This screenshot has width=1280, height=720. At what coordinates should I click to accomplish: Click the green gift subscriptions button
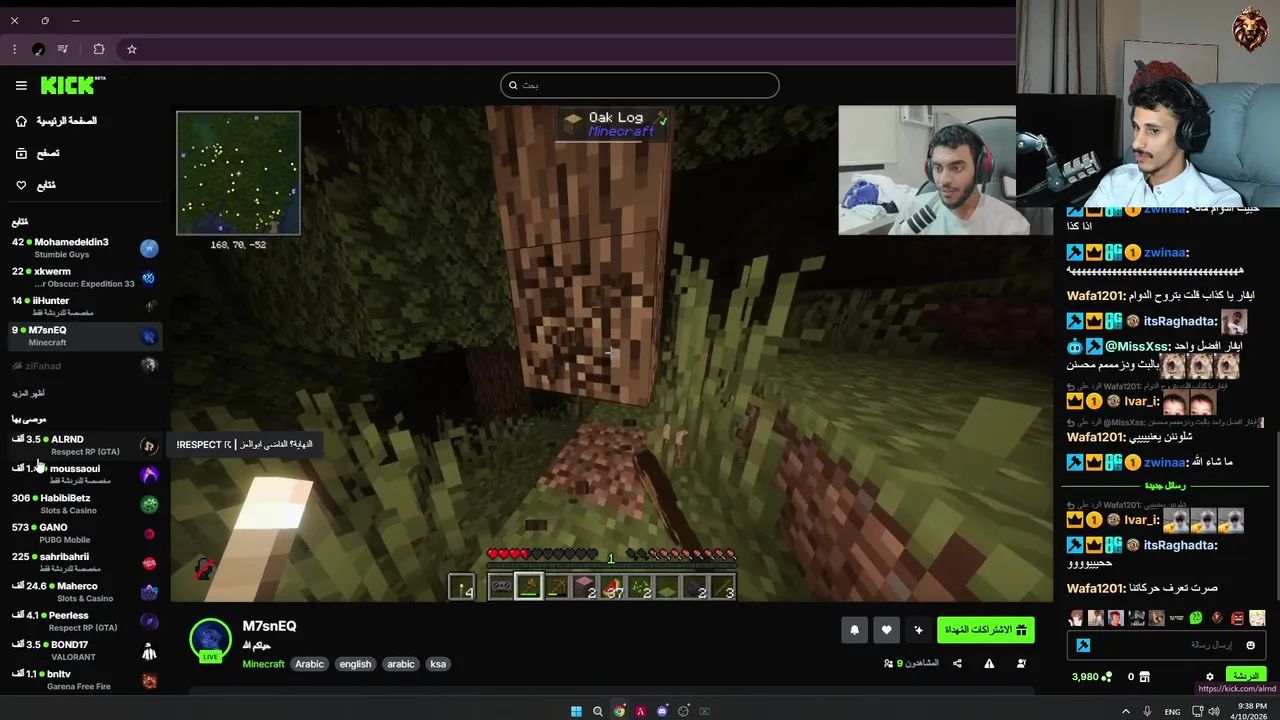(x=986, y=630)
